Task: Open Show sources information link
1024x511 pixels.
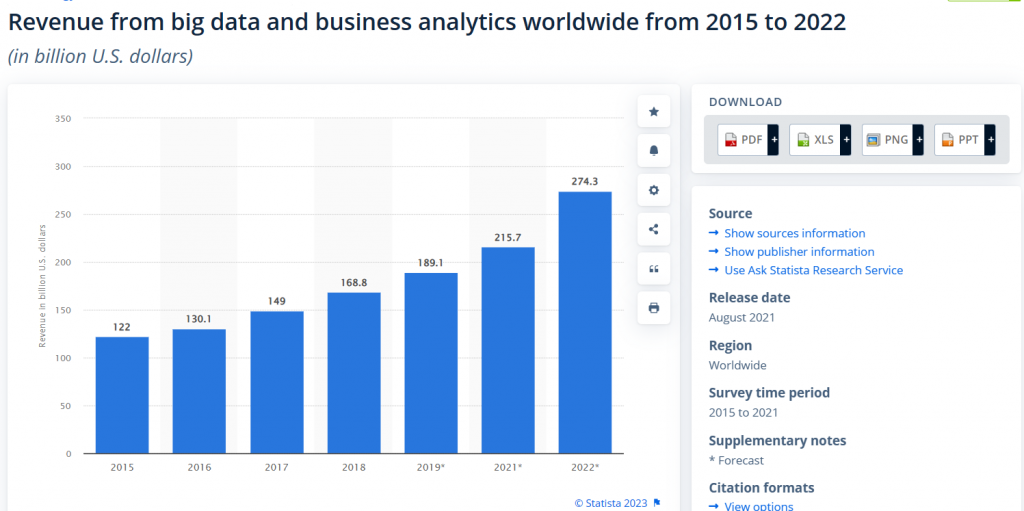Action: (x=794, y=233)
